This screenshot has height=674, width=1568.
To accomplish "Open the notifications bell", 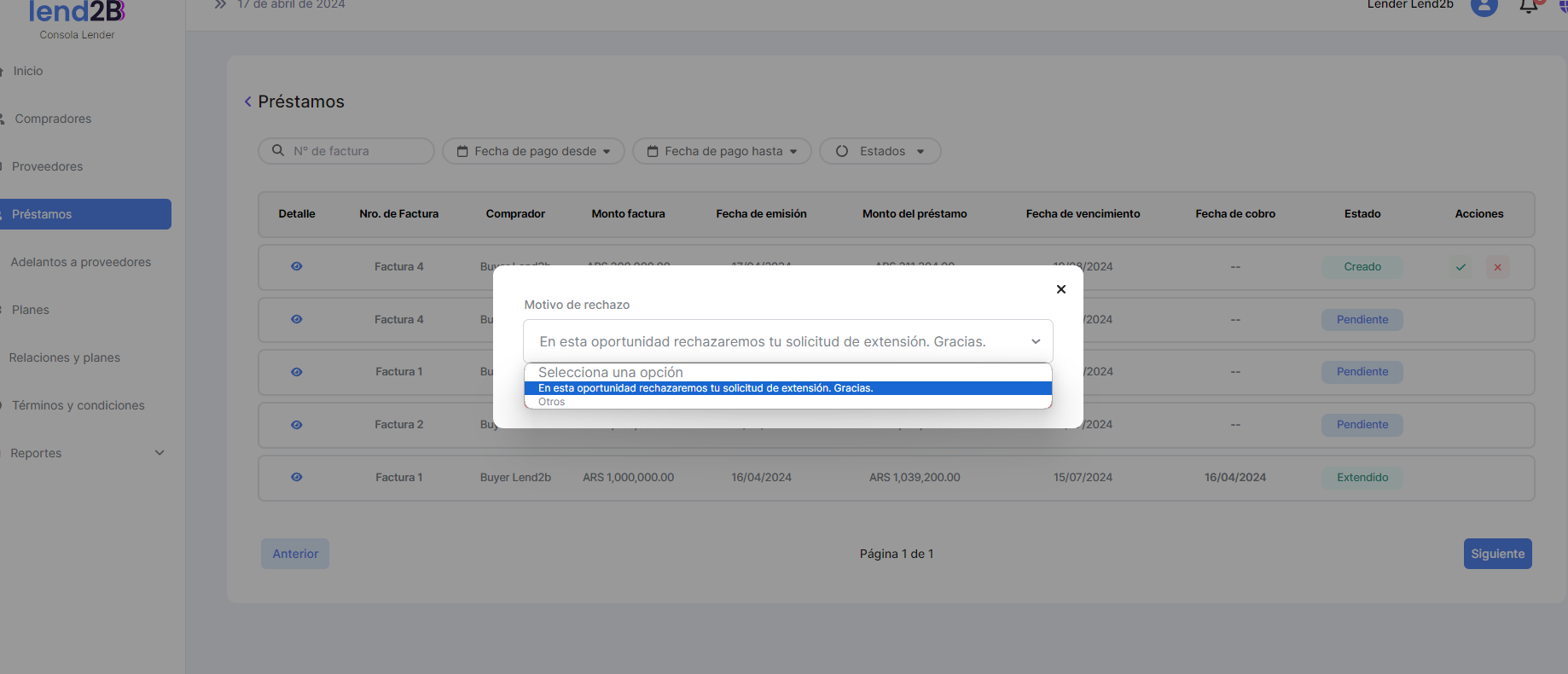I will pos(1529,6).
